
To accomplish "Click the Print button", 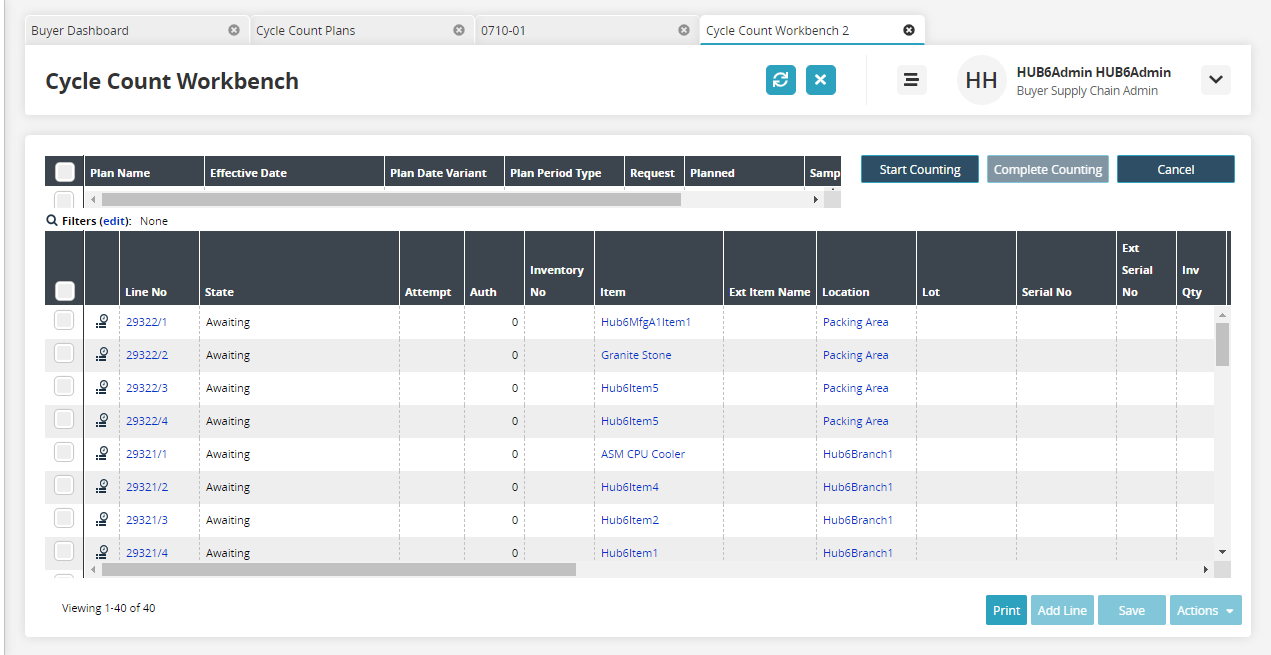I will (1006, 610).
